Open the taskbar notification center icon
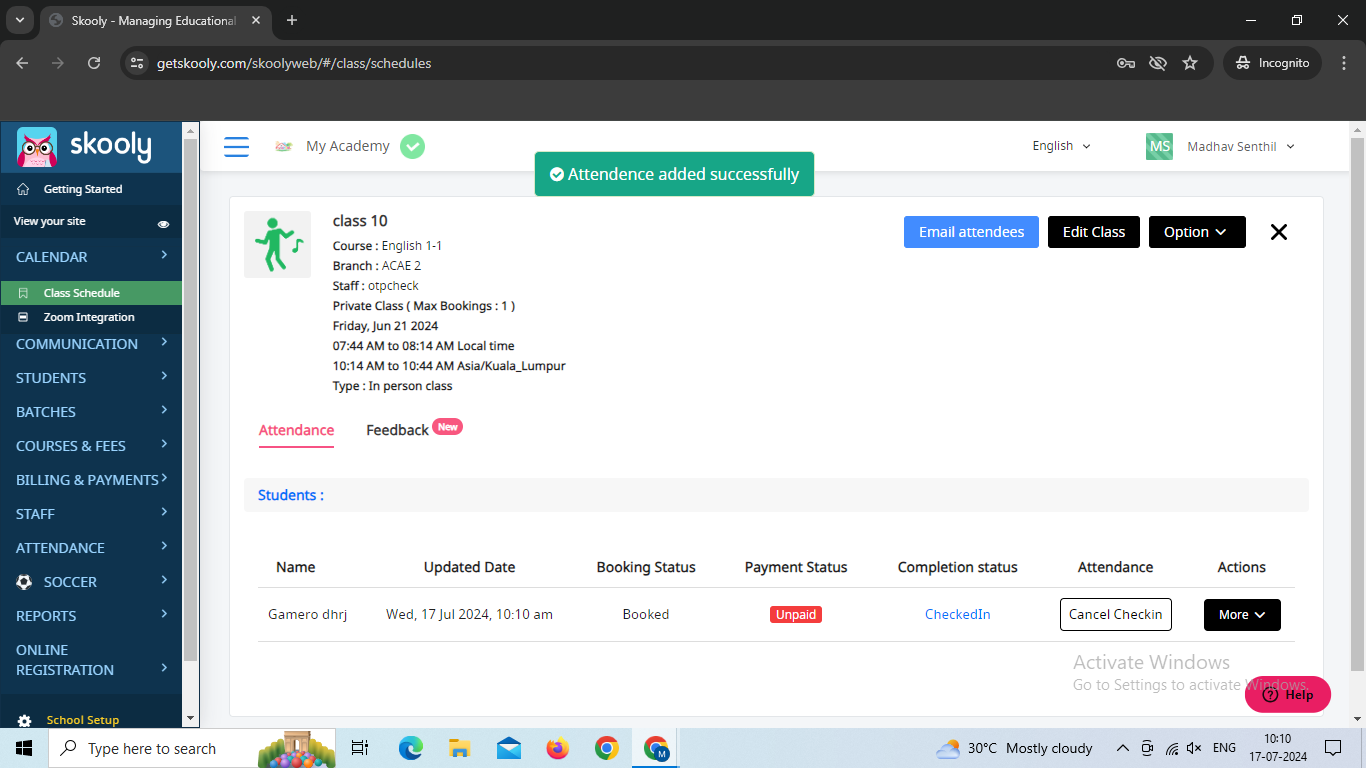Screen dimensions: 1366x768 tap(1332, 748)
